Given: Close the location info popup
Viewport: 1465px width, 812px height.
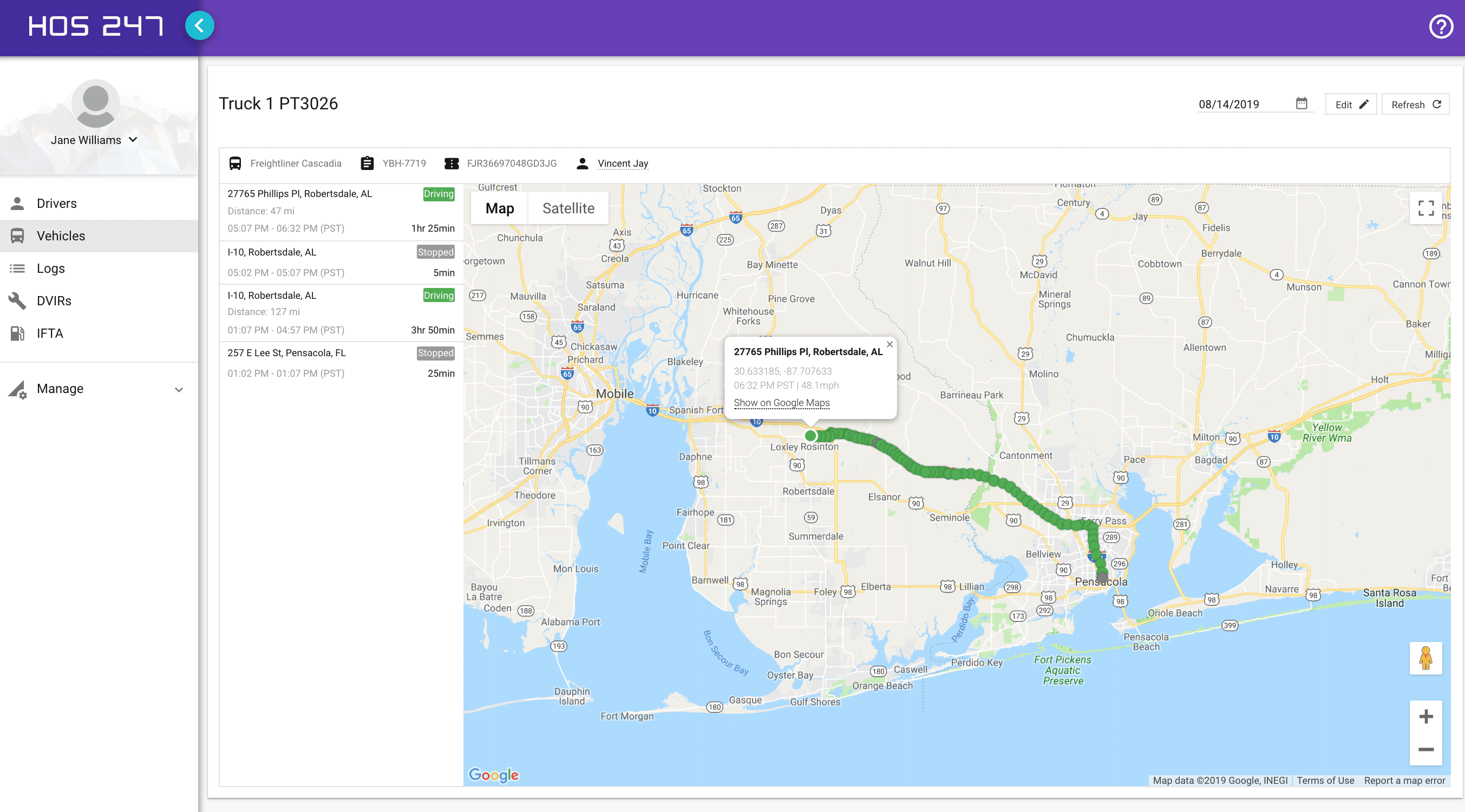Looking at the screenshot, I should click(890, 344).
